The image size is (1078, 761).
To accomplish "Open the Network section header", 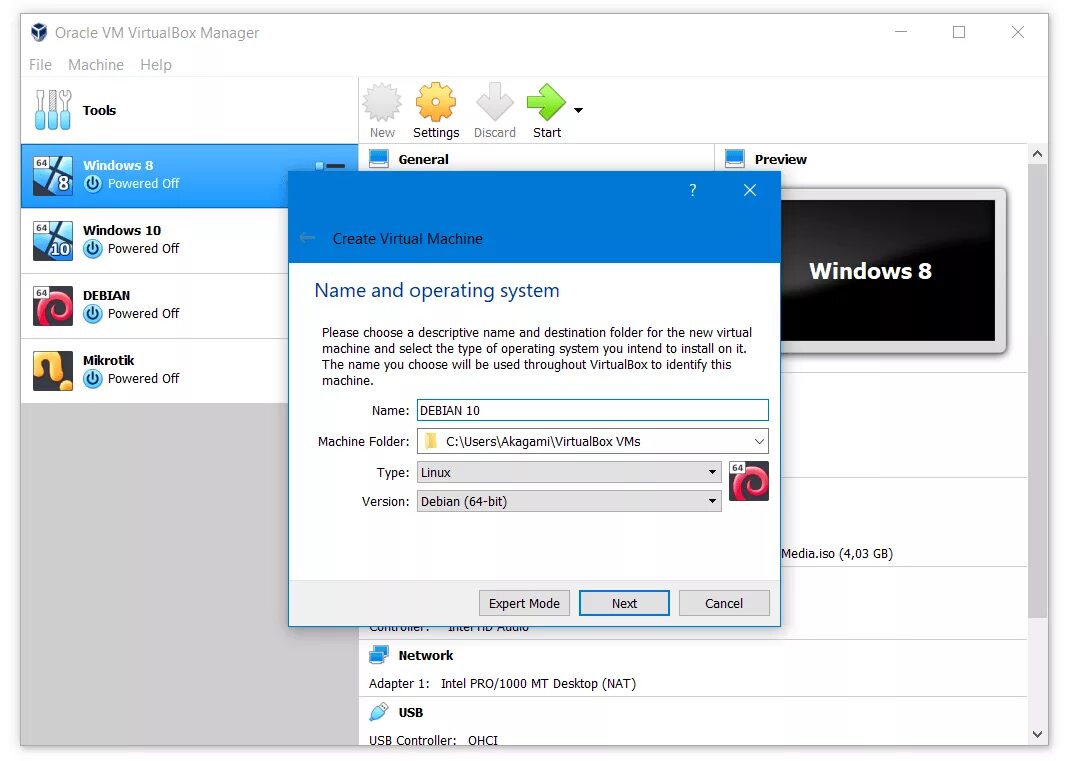I will pos(426,656).
